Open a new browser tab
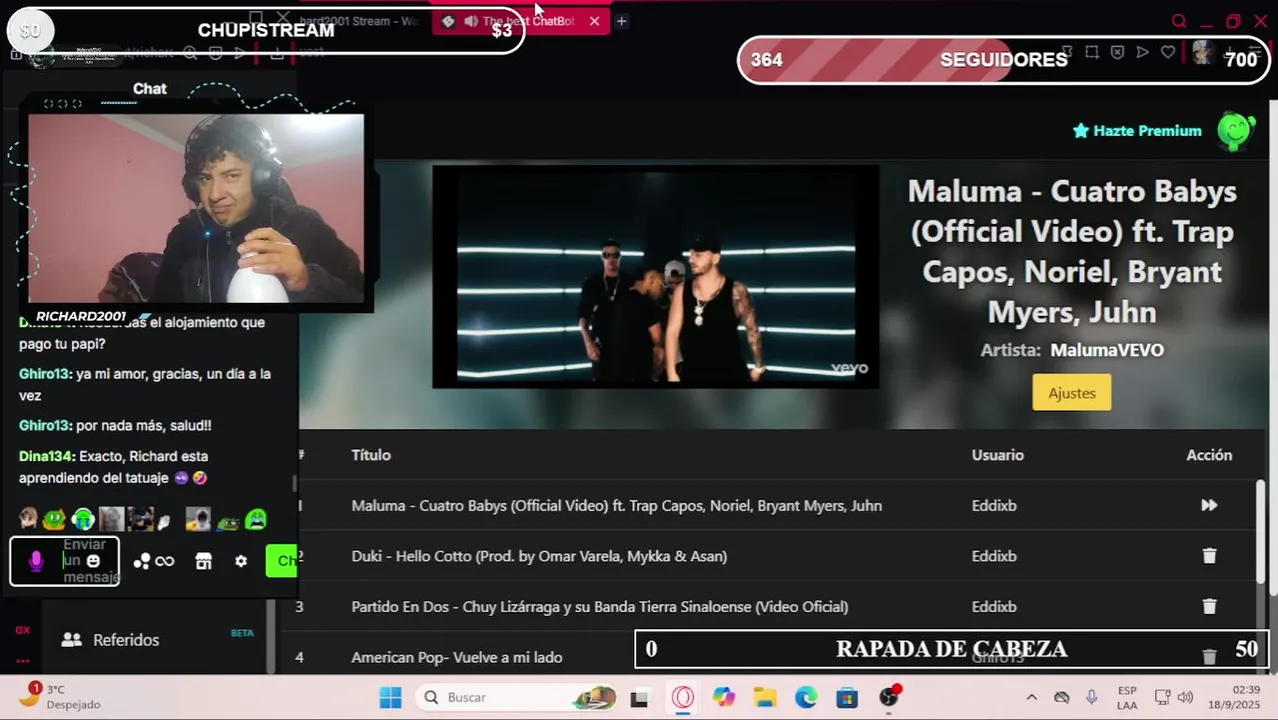Screen dimensions: 1278x720 coord(621,21)
